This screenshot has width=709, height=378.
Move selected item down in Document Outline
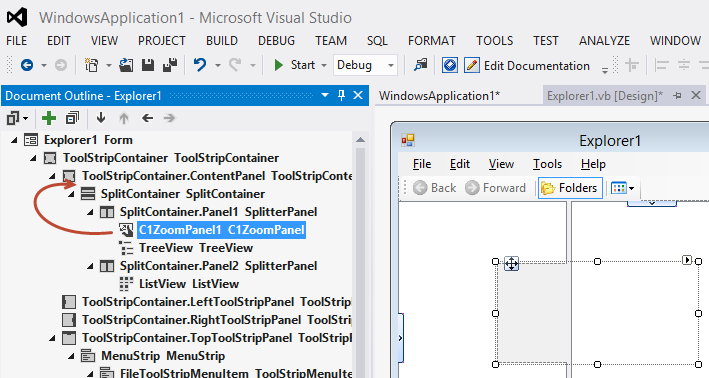click(101, 118)
